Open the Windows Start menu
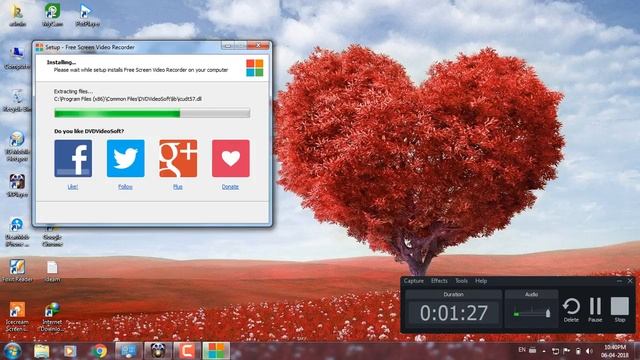The image size is (640, 360). (x=12, y=351)
